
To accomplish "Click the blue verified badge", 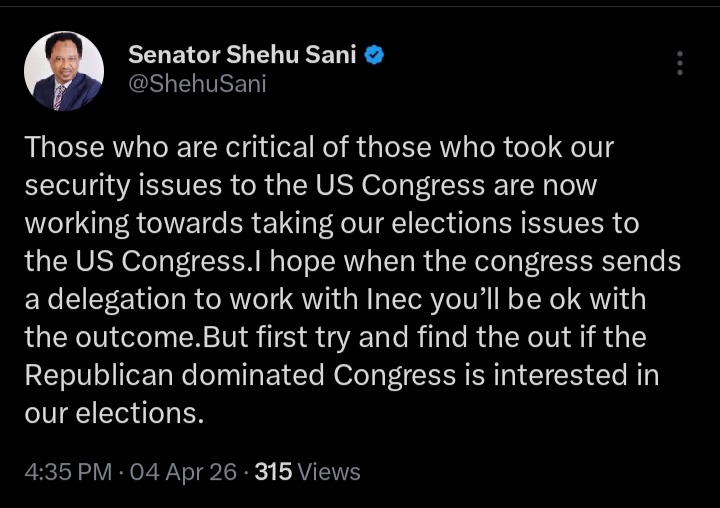I will [x=373, y=56].
